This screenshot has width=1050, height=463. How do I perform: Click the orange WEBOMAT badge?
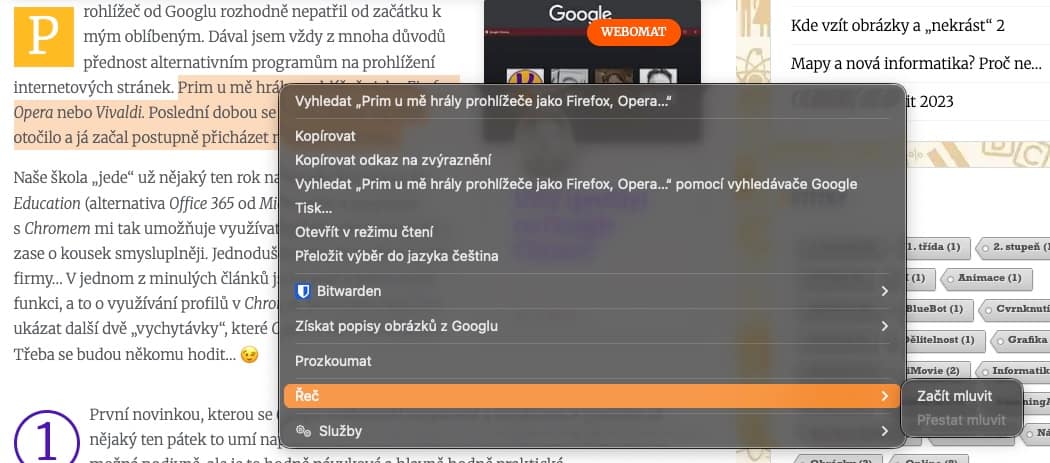click(633, 32)
